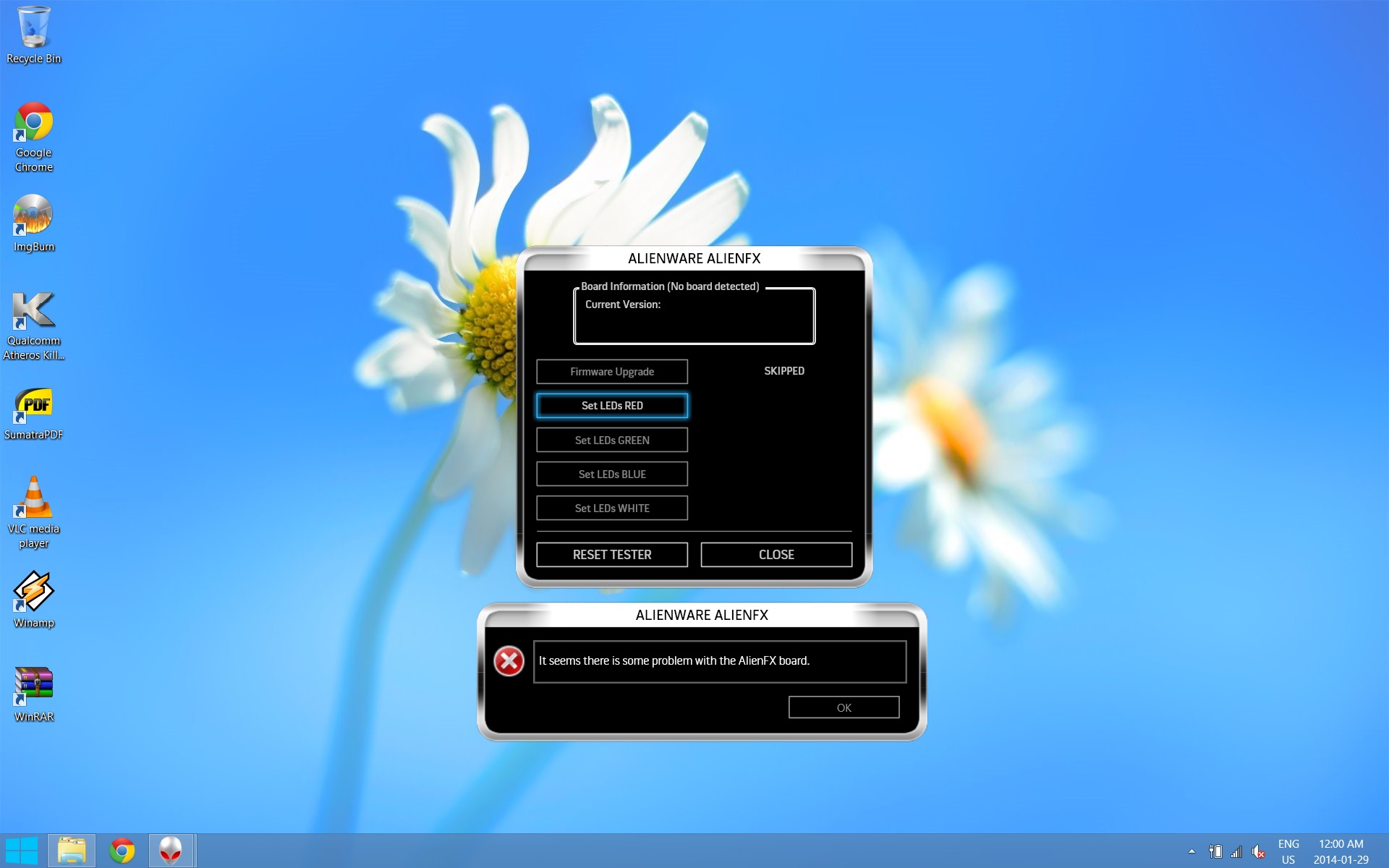Click the 'No board detected' board information heading
Image resolution: width=1389 pixels, height=868 pixels.
click(x=670, y=286)
